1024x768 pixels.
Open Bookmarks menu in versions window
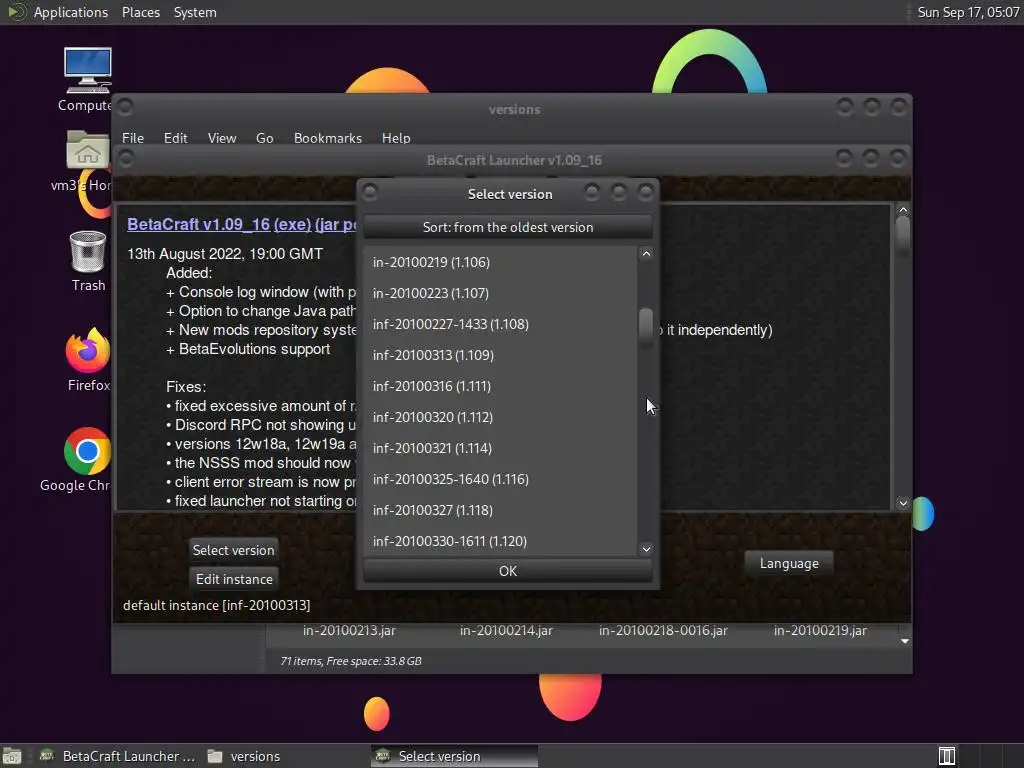pyautogui.click(x=327, y=138)
